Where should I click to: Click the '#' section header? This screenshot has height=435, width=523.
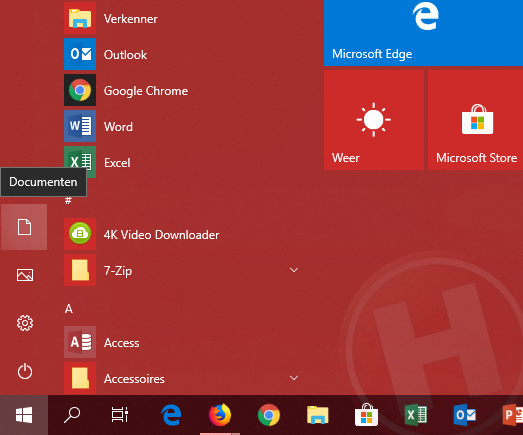(x=68, y=200)
